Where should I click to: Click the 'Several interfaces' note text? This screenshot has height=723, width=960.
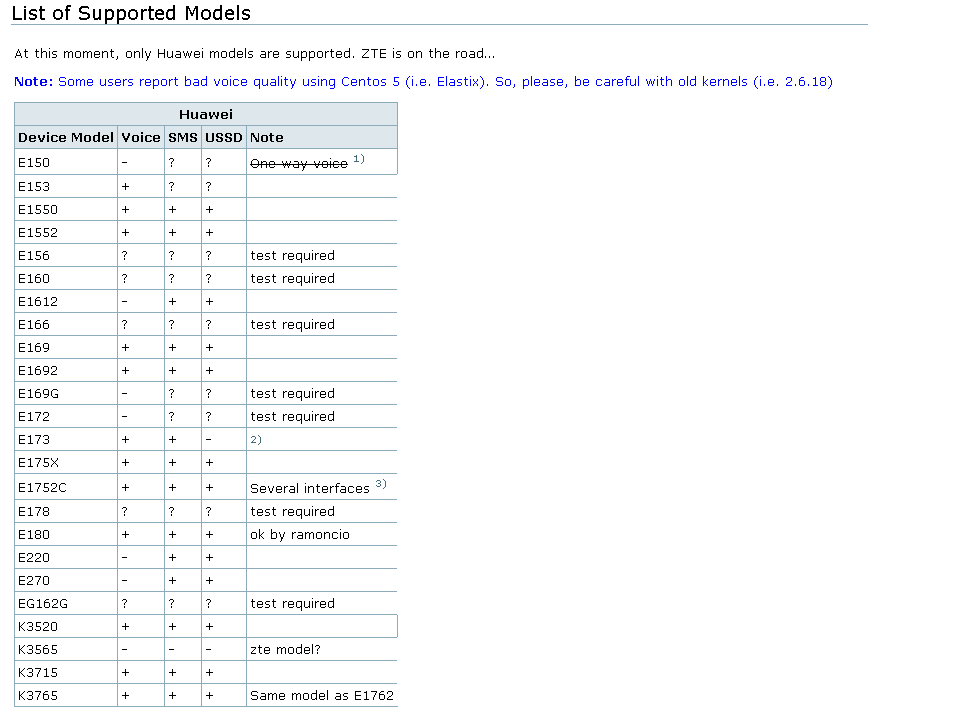[x=310, y=489]
